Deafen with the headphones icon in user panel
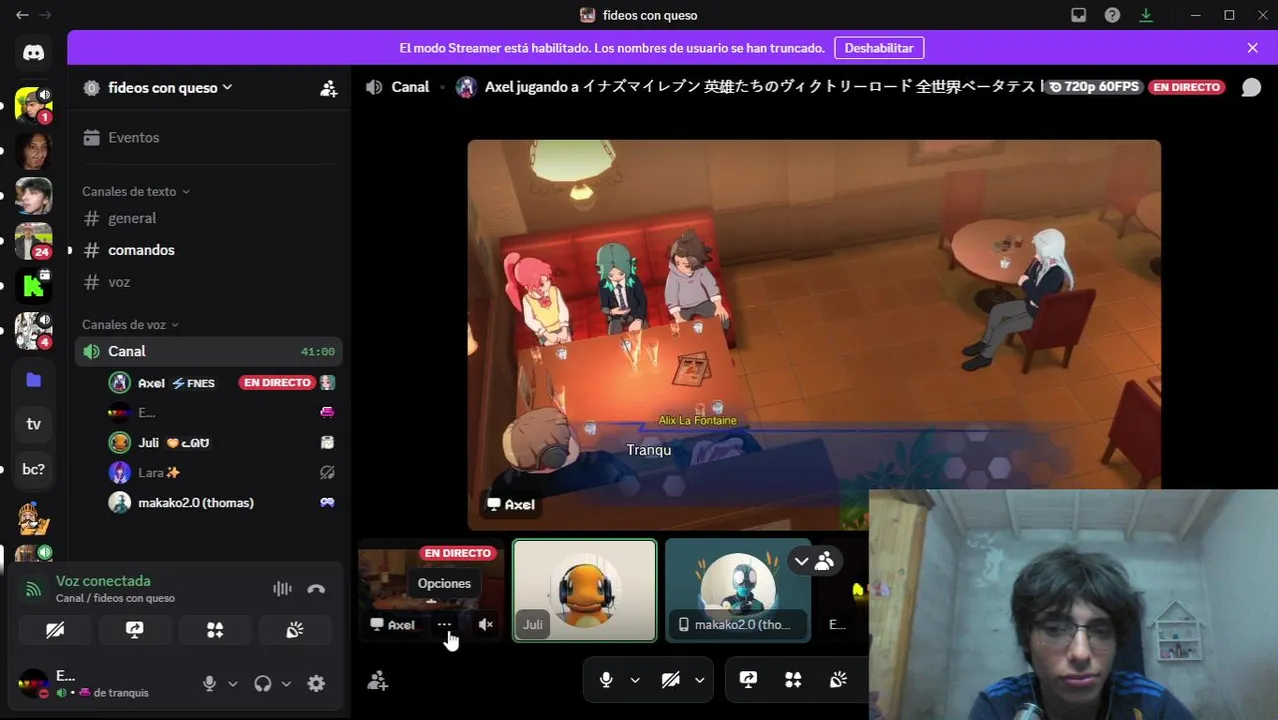The width and height of the screenshot is (1278, 720). (x=263, y=684)
